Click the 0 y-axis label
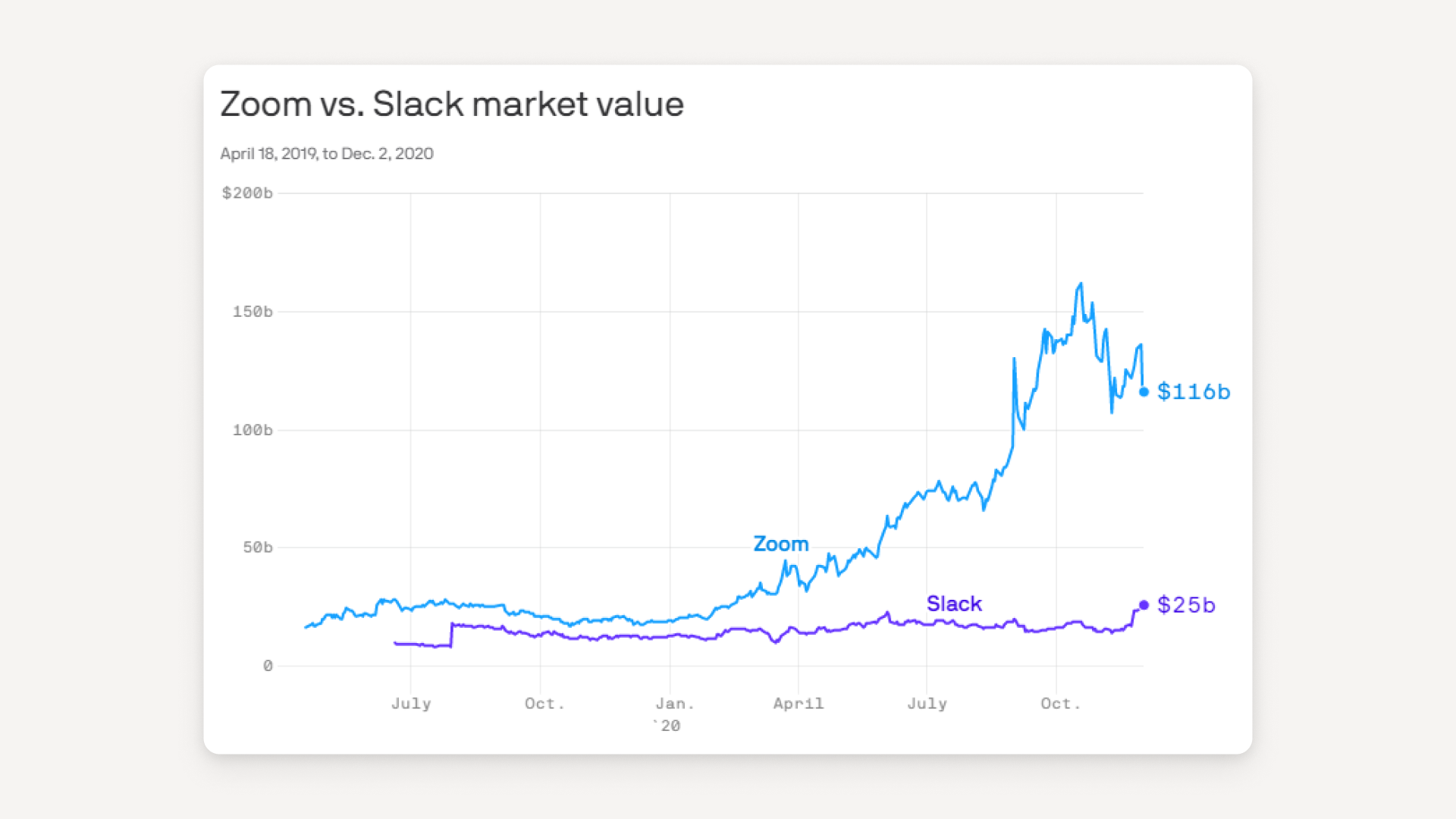Screen dimensions: 1456x819 268,666
